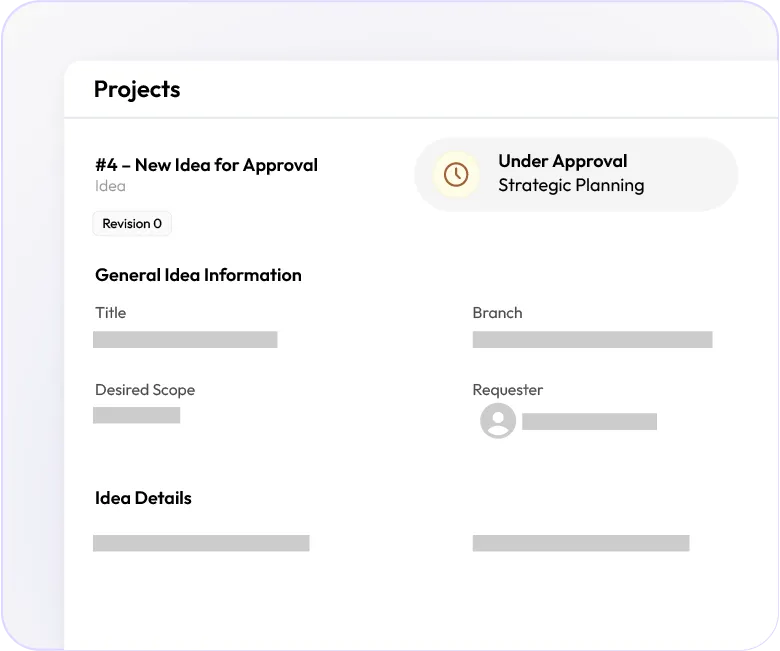Select the '#4 – New Idea for Approval' title
The height and width of the screenshot is (651, 780).
click(x=206, y=165)
